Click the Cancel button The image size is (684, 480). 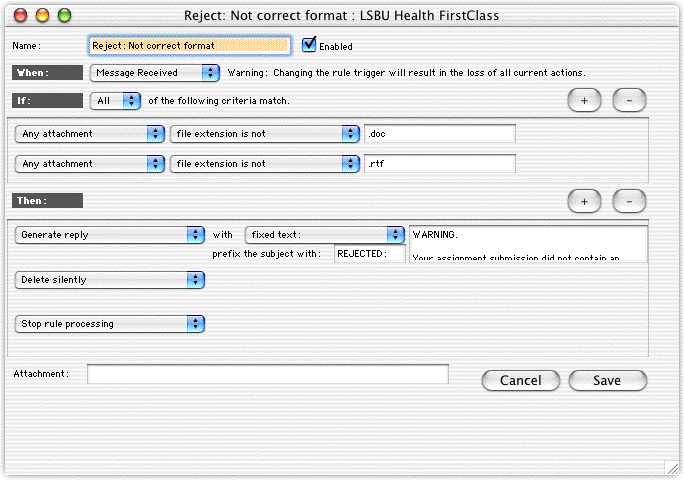click(x=520, y=380)
